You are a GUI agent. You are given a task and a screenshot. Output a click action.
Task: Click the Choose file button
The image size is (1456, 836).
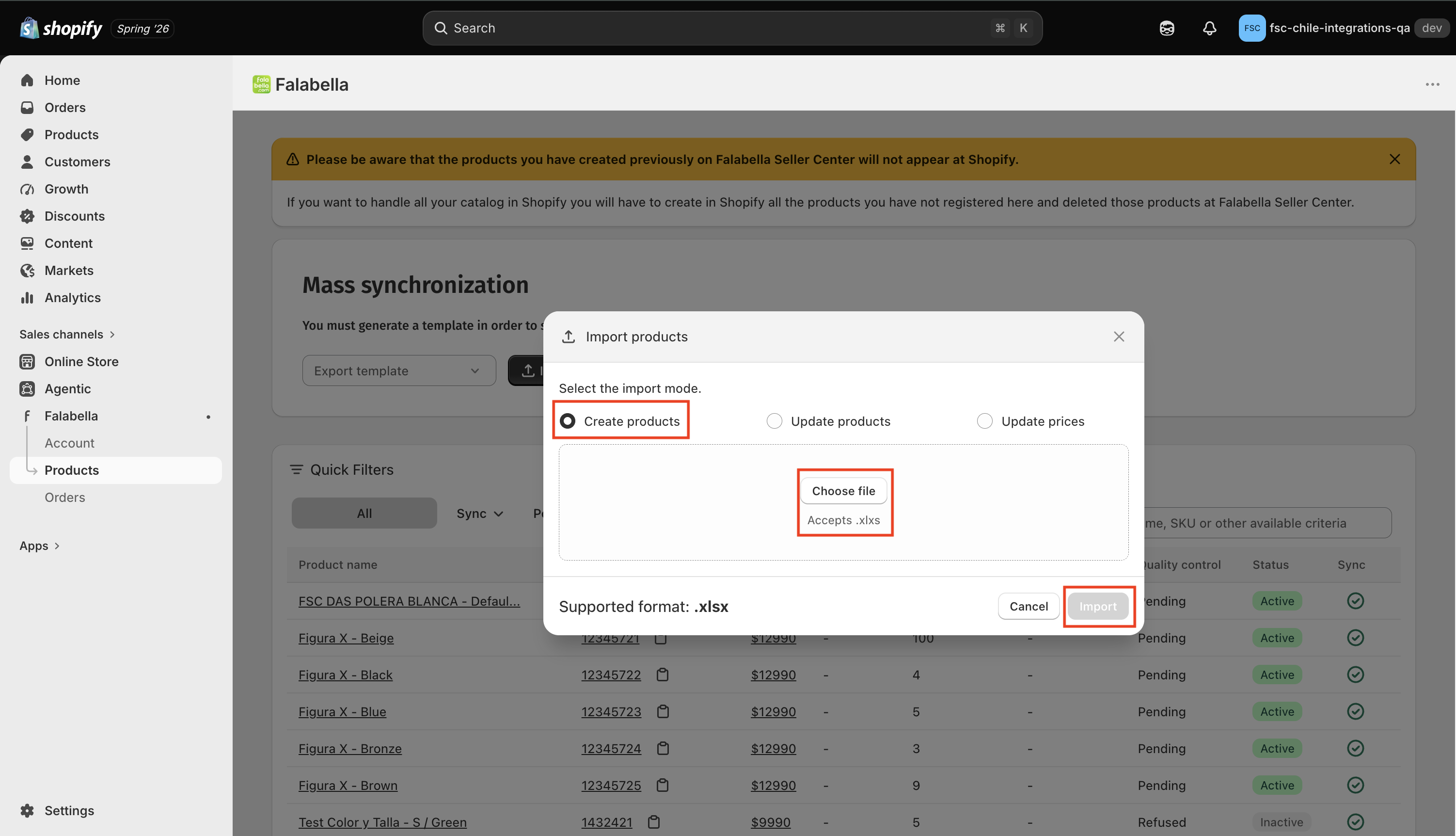[x=843, y=491]
